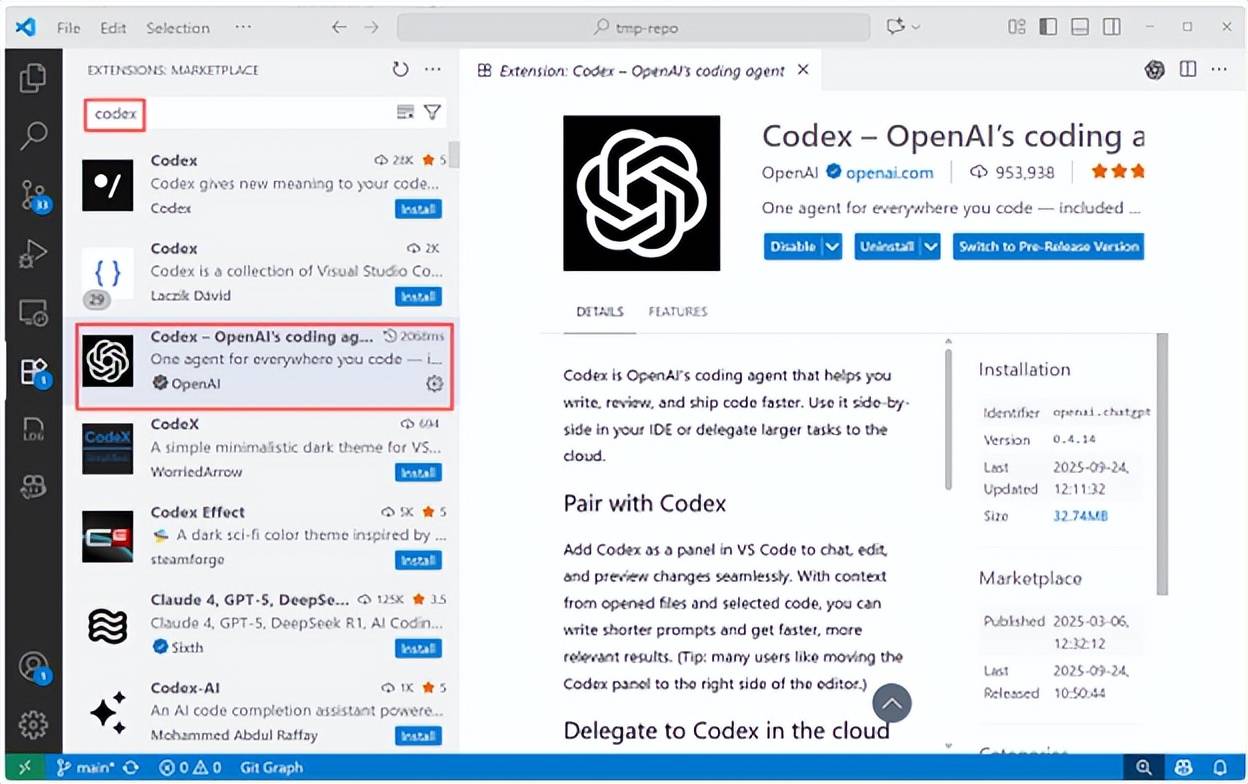Refresh the extensions marketplace list
This screenshot has width=1248, height=784.
[x=401, y=70]
